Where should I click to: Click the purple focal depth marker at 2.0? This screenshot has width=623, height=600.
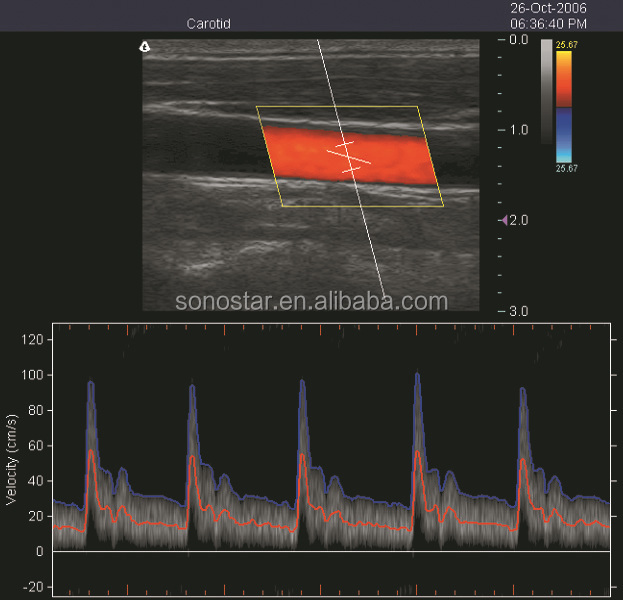[505, 220]
